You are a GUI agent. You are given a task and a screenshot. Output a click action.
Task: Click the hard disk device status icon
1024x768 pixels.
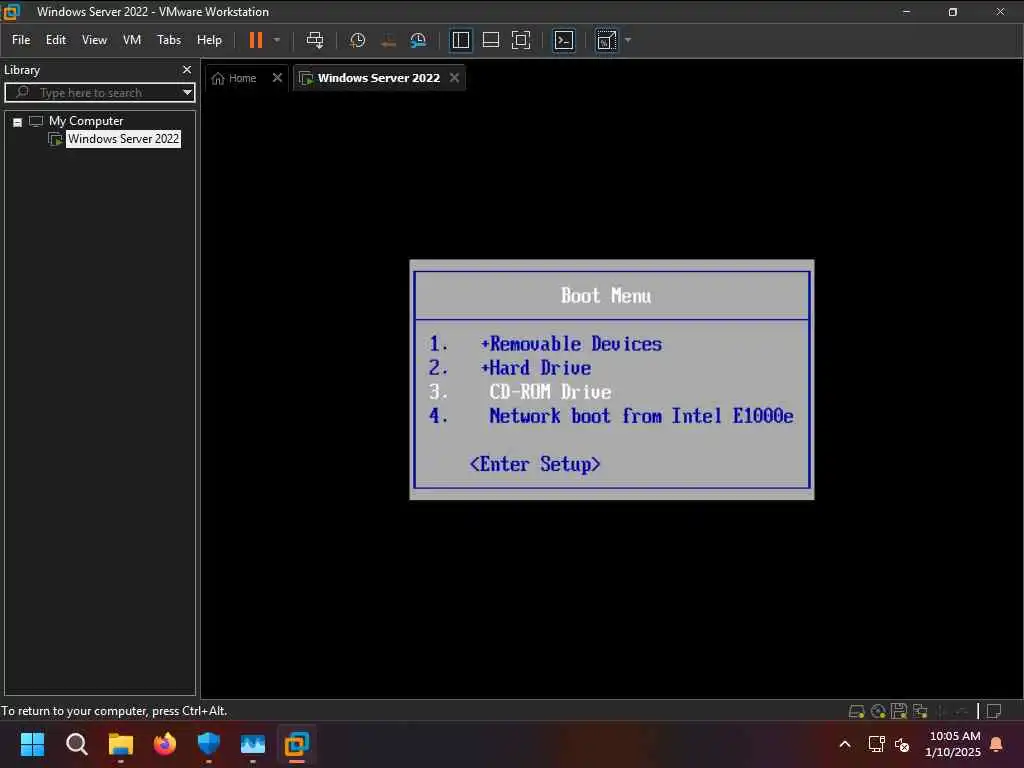click(x=856, y=711)
